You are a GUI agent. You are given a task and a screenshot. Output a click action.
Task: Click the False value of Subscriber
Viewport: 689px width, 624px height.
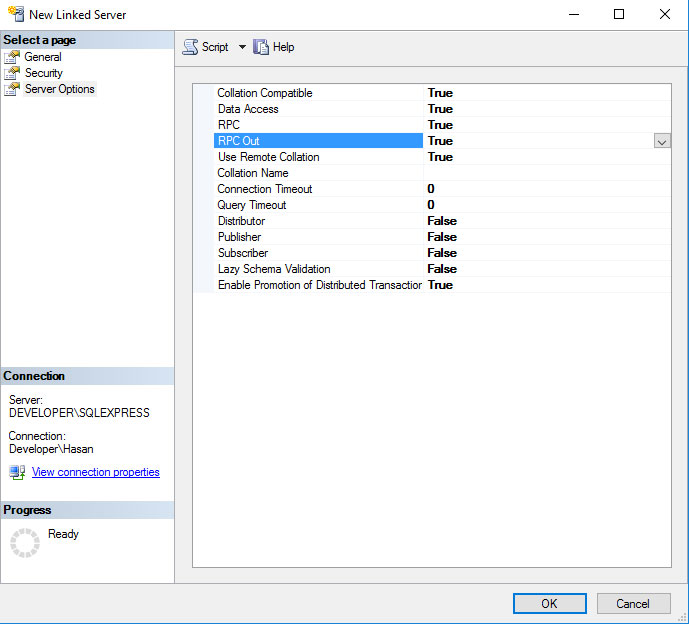click(x=442, y=253)
